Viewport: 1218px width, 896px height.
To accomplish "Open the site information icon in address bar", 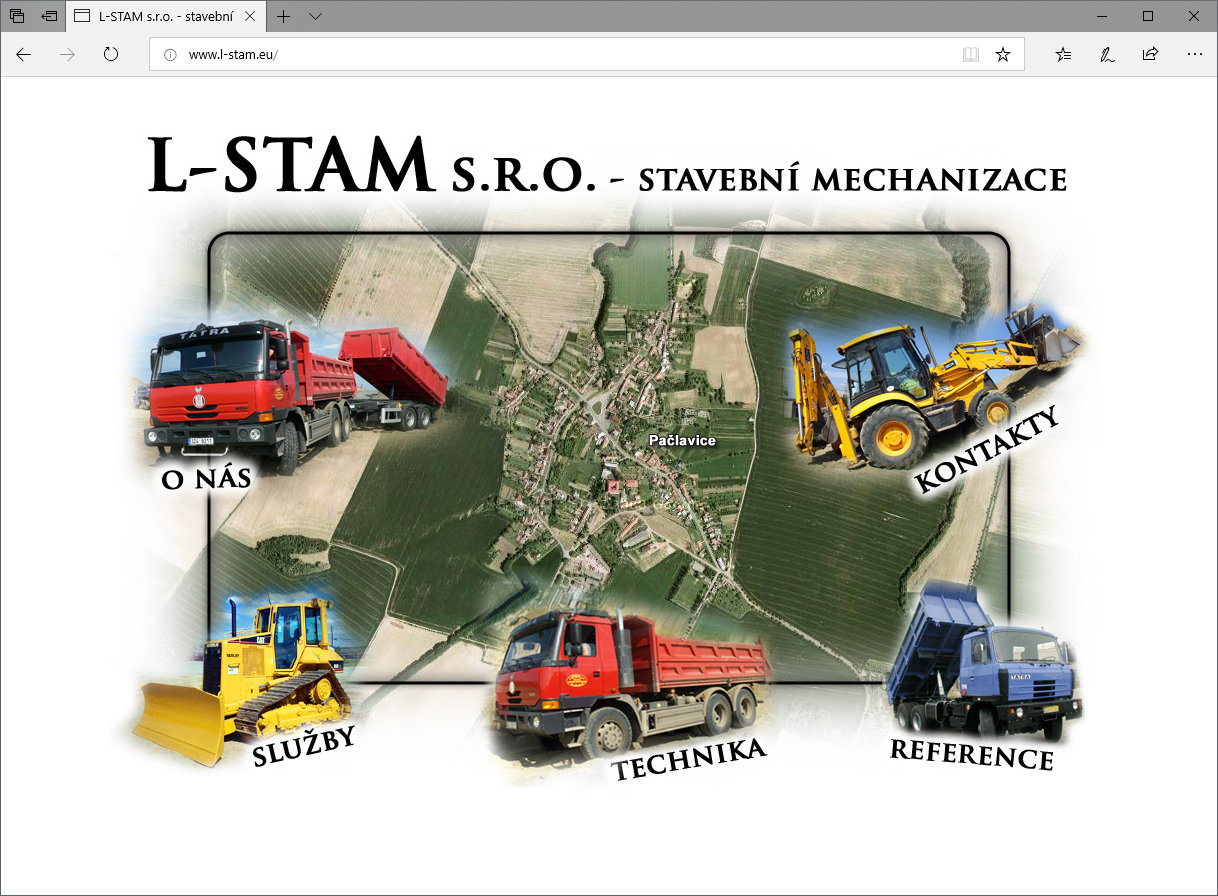I will pos(170,55).
